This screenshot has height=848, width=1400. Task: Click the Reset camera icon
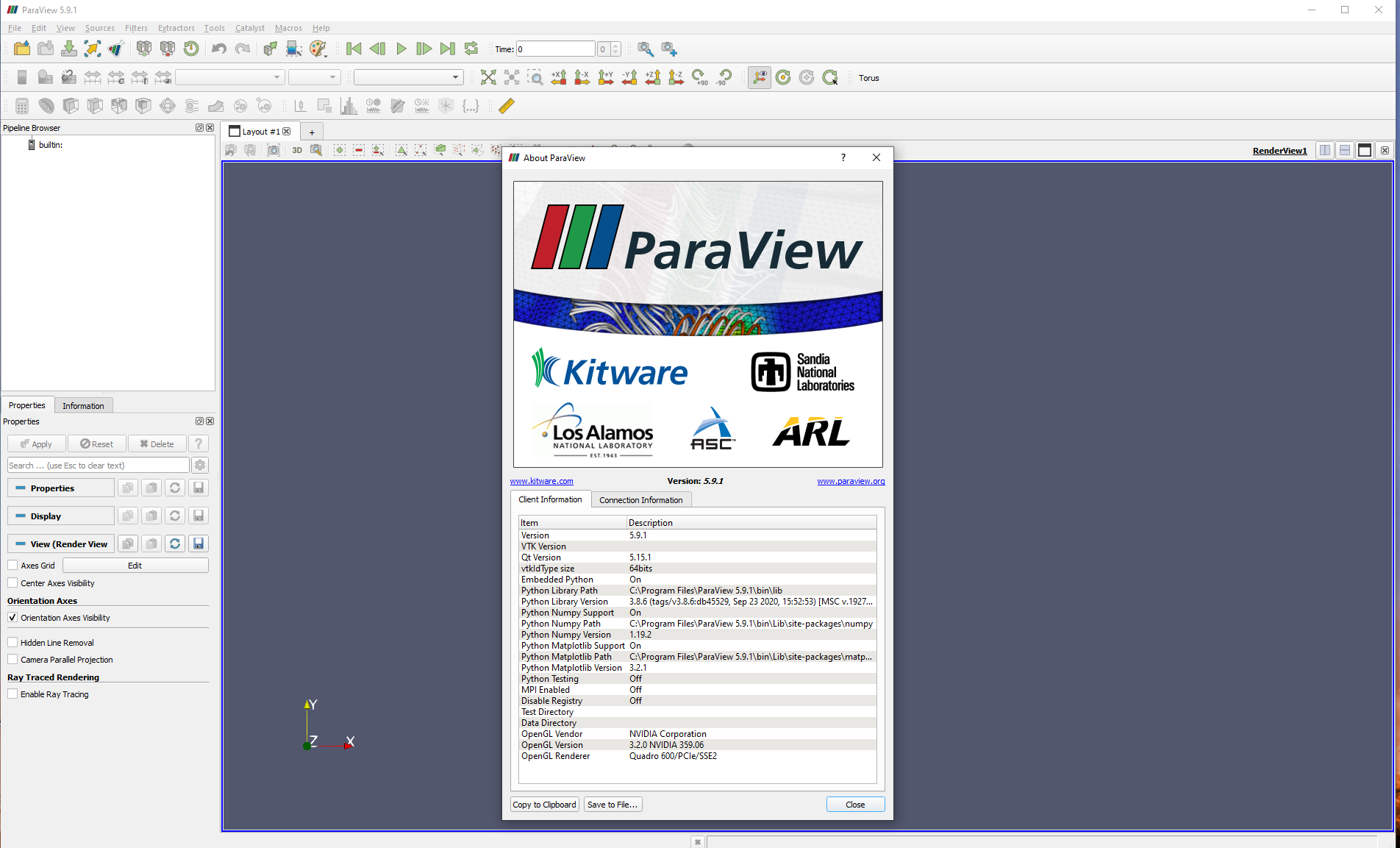pos(488,77)
